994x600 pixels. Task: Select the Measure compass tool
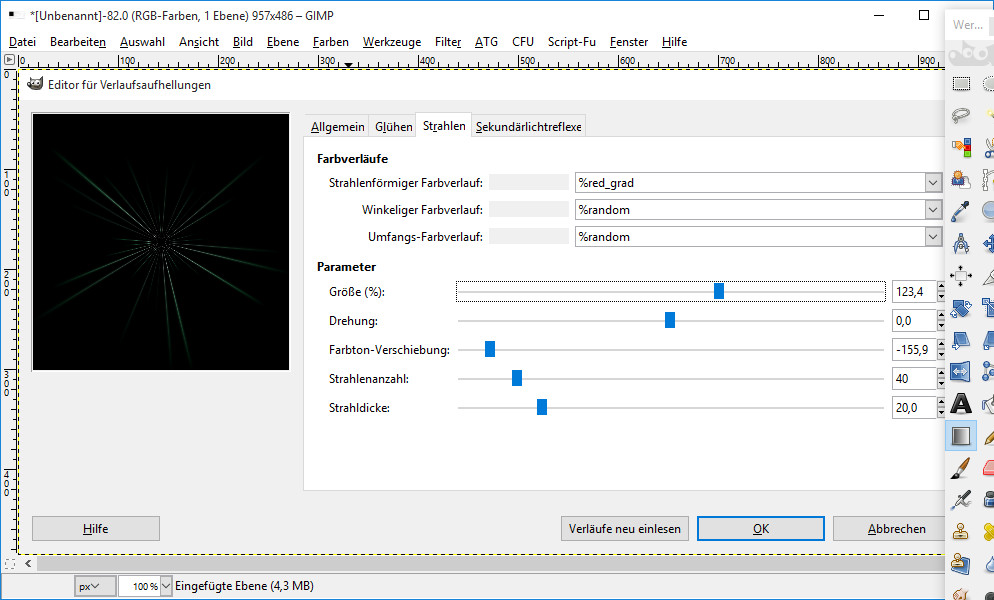point(961,243)
